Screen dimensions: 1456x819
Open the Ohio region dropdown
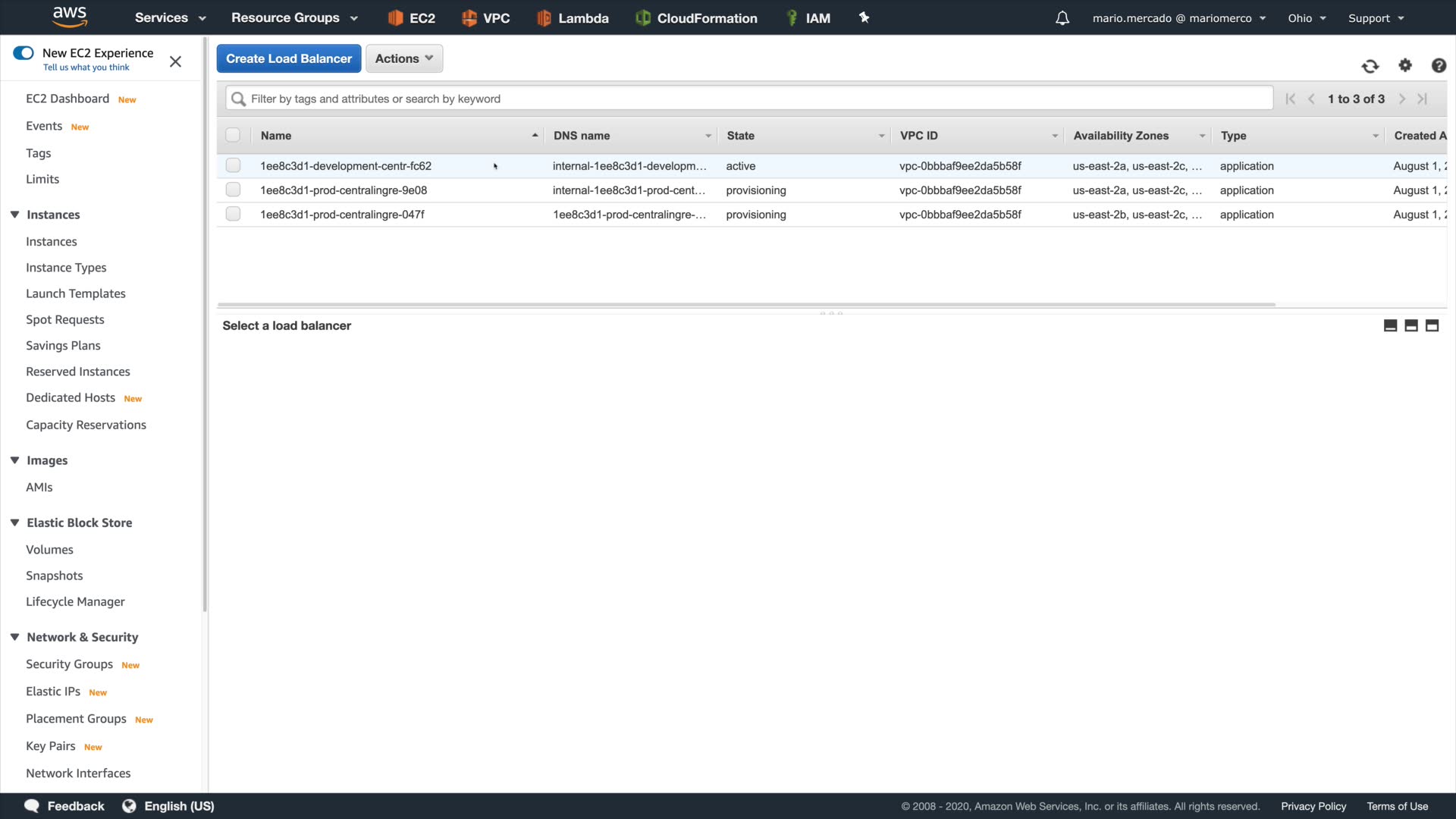pyautogui.click(x=1306, y=18)
